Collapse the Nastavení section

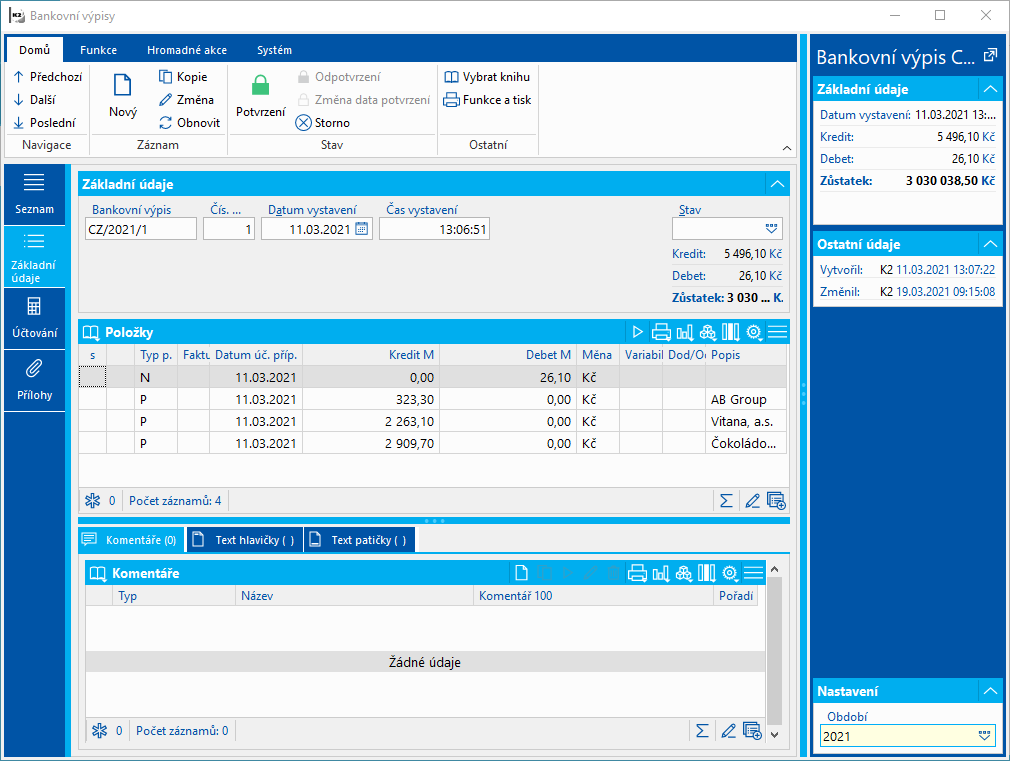(990, 691)
